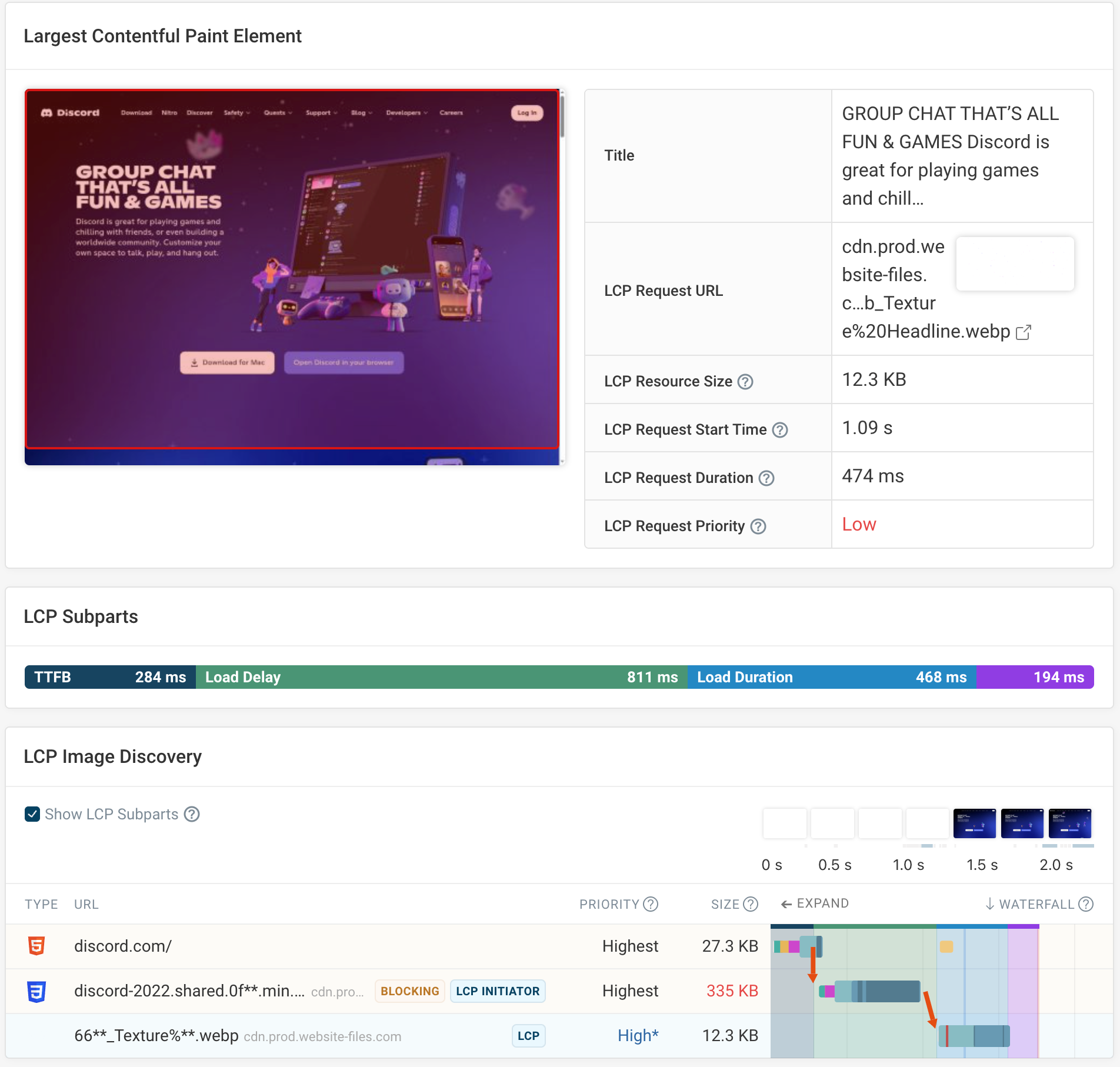Open the first rendered filmstrip frame
The image size is (1120, 1067).
coord(975,823)
